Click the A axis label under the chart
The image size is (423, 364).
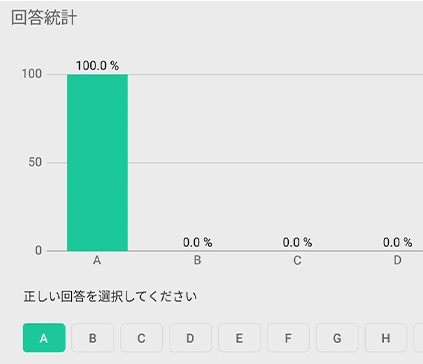click(x=97, y=260)
